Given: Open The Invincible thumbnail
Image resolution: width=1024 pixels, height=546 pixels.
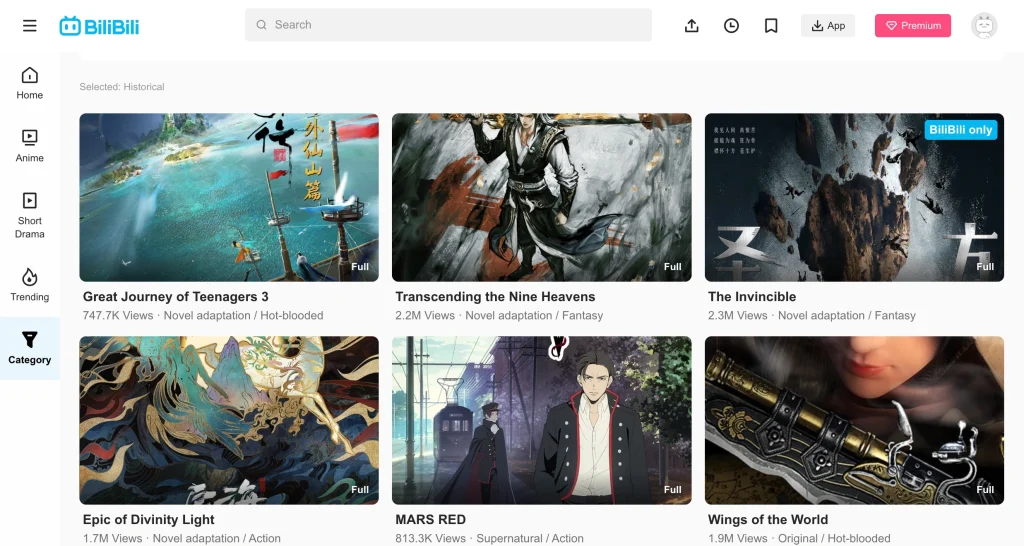Looking at the screenshot, I should [x=854, y=197].
